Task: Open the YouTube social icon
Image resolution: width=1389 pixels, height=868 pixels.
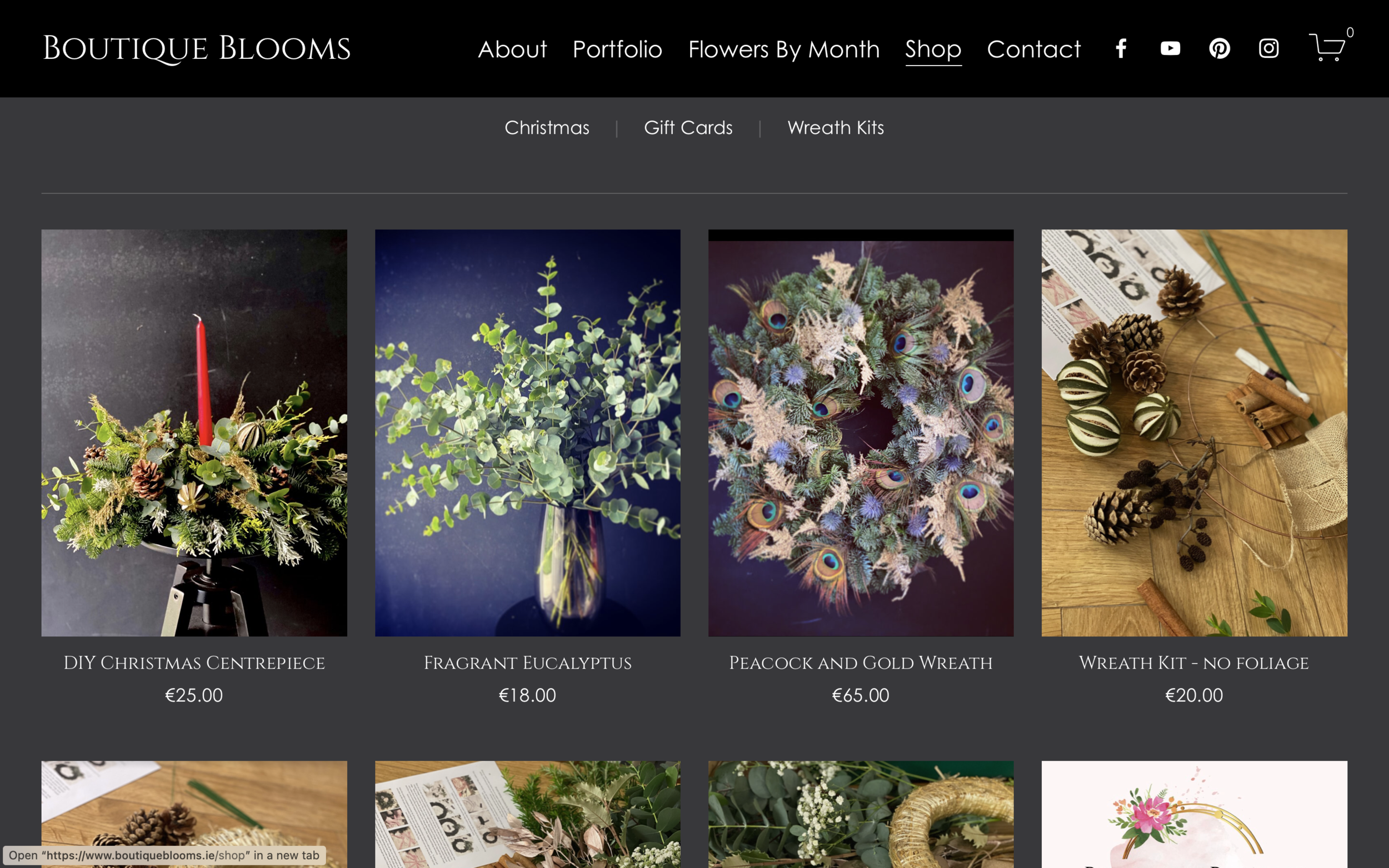Action: tap(1170, 48)
